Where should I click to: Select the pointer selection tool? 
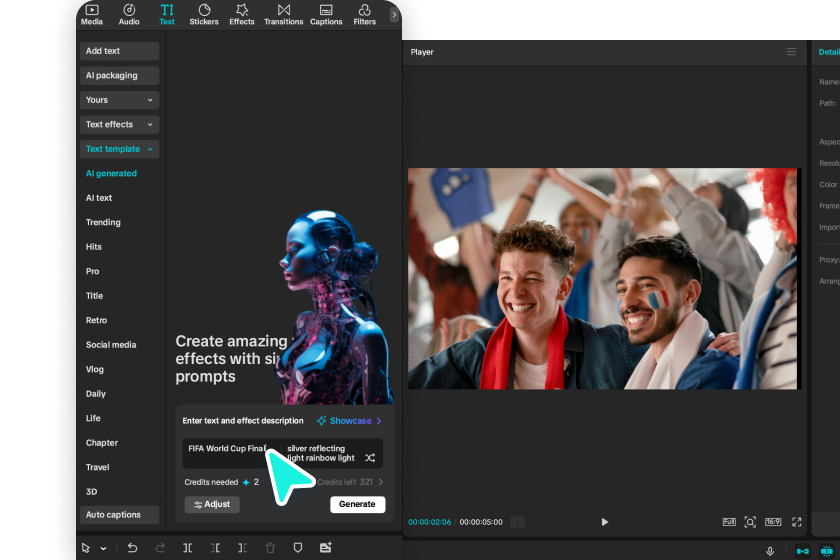86,548
